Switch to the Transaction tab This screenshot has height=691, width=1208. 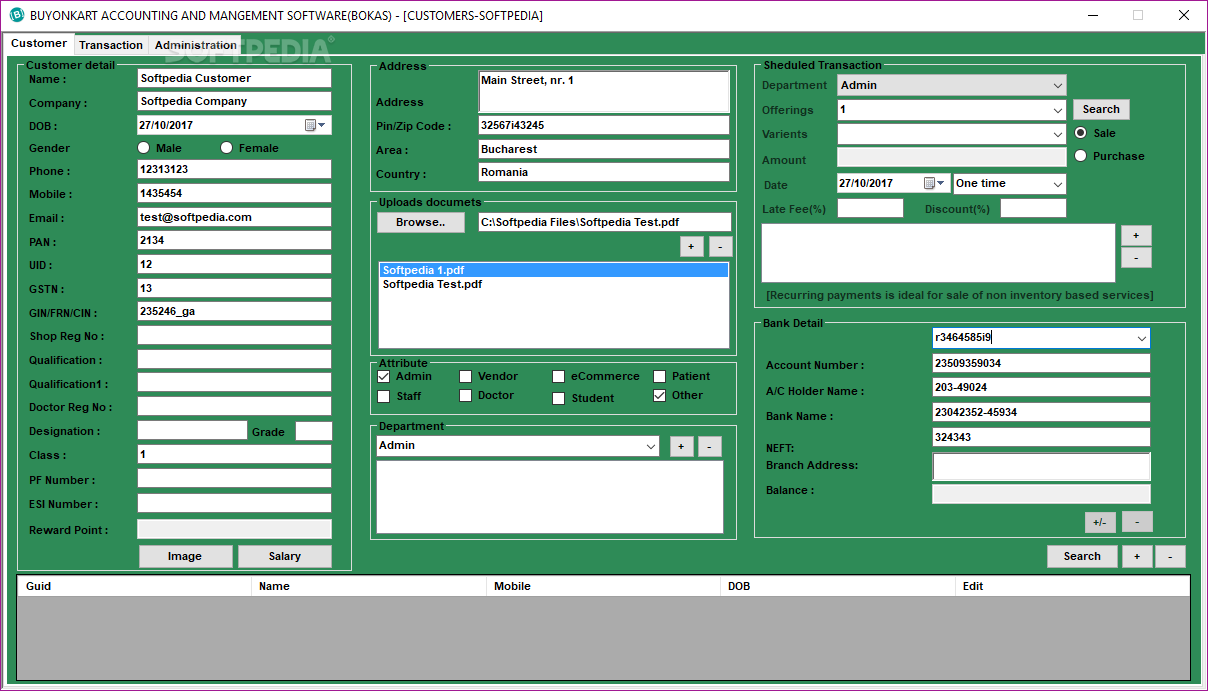click(x=111, y=45)
